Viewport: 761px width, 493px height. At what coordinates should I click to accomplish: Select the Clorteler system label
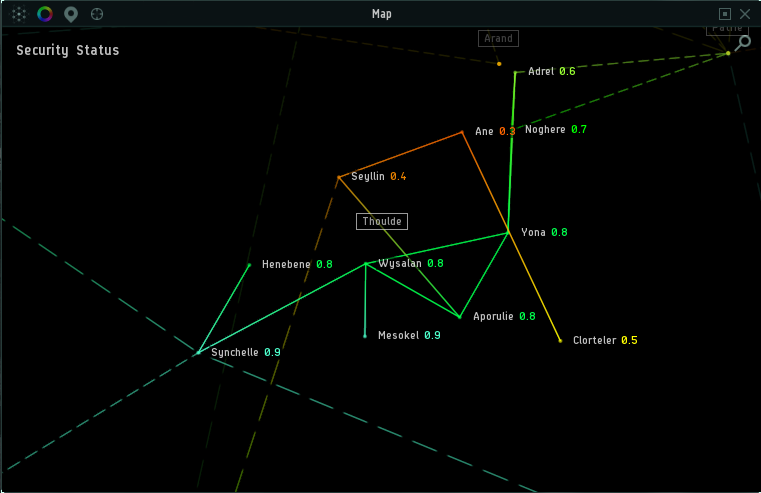point(594,340)
